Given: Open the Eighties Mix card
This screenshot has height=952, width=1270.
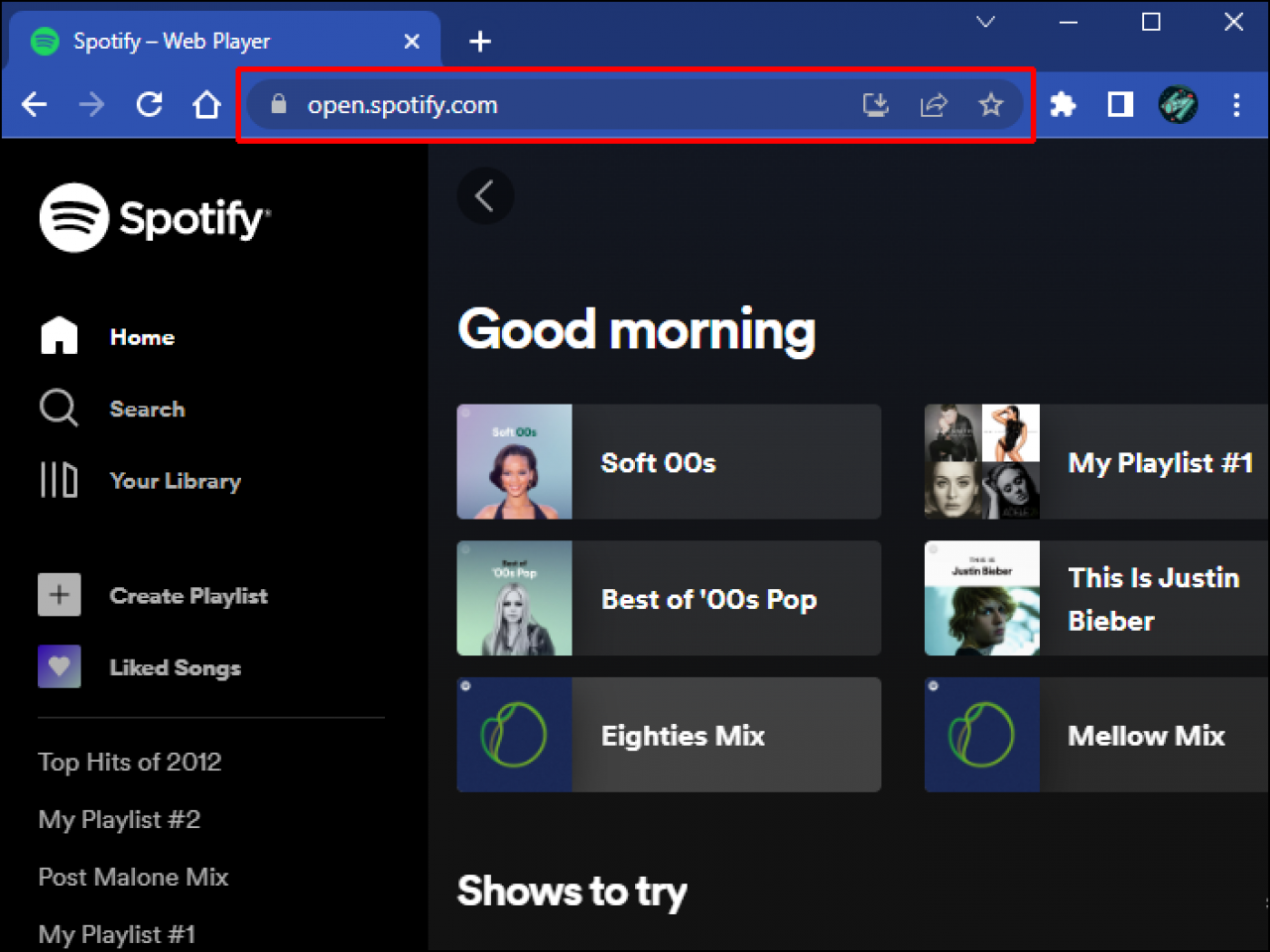Looking at the screenshot, I should (669, 735).
